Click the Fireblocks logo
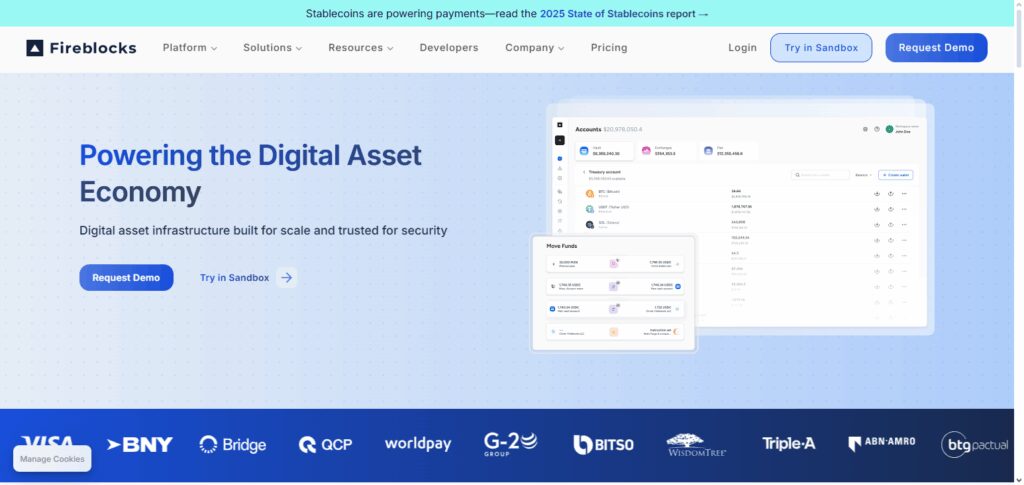The image size is (1024, 485). point(81,48)
